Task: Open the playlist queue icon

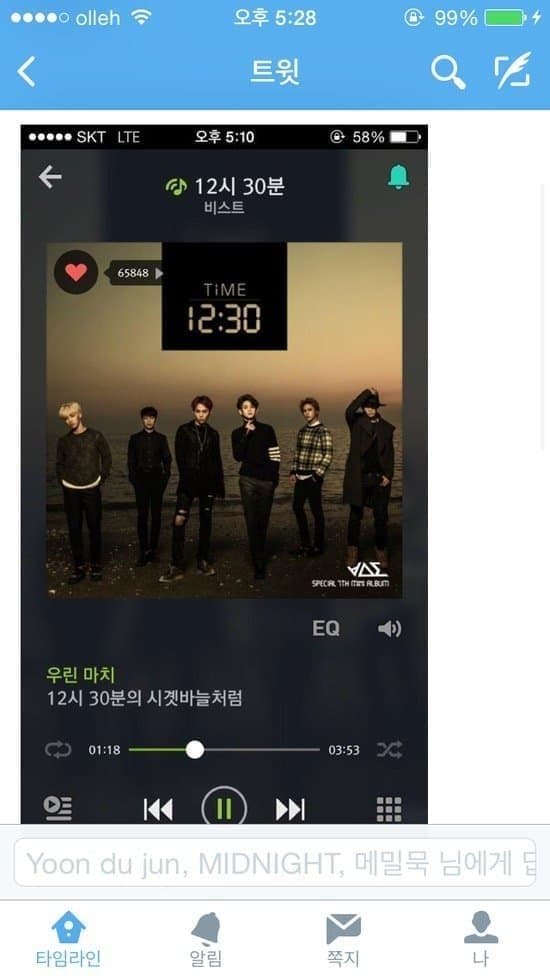Action: click(x=58, y=808)
